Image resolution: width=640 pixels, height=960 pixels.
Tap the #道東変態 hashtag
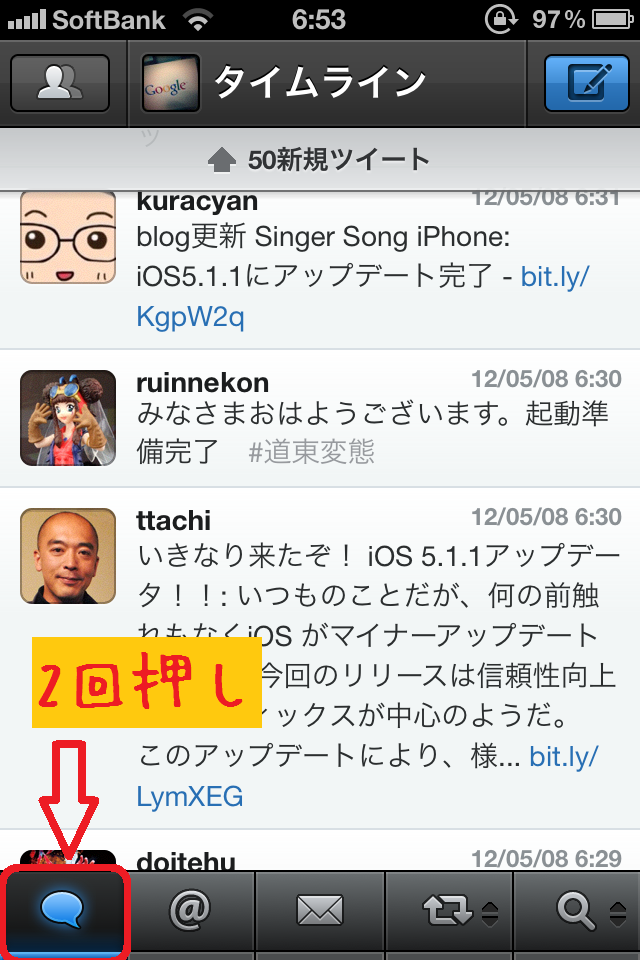(x=311, y=453)
